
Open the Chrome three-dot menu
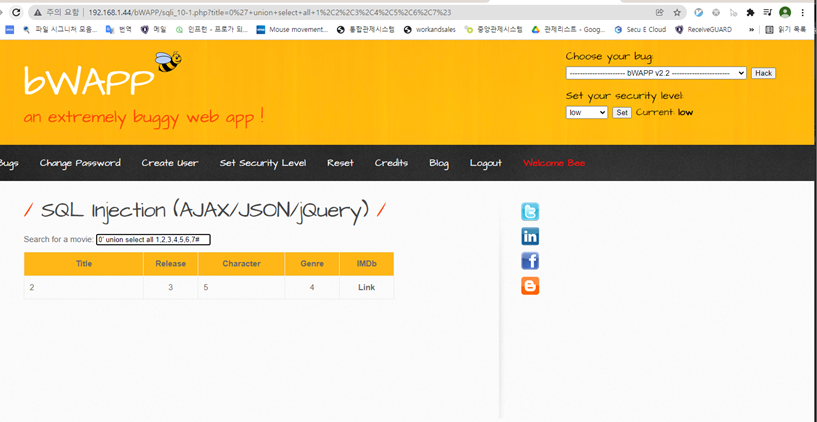coord(802,13)
